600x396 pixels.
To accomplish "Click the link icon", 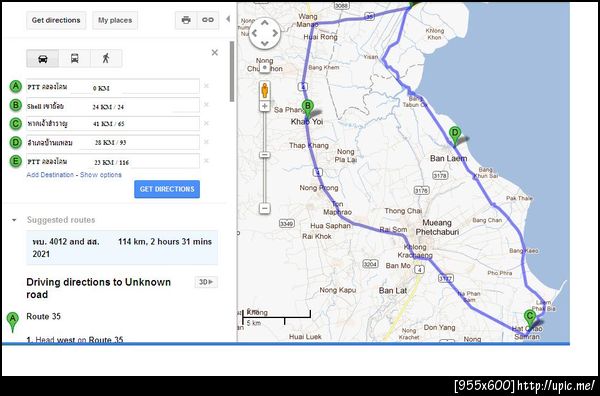I will (x=208, y=20).
